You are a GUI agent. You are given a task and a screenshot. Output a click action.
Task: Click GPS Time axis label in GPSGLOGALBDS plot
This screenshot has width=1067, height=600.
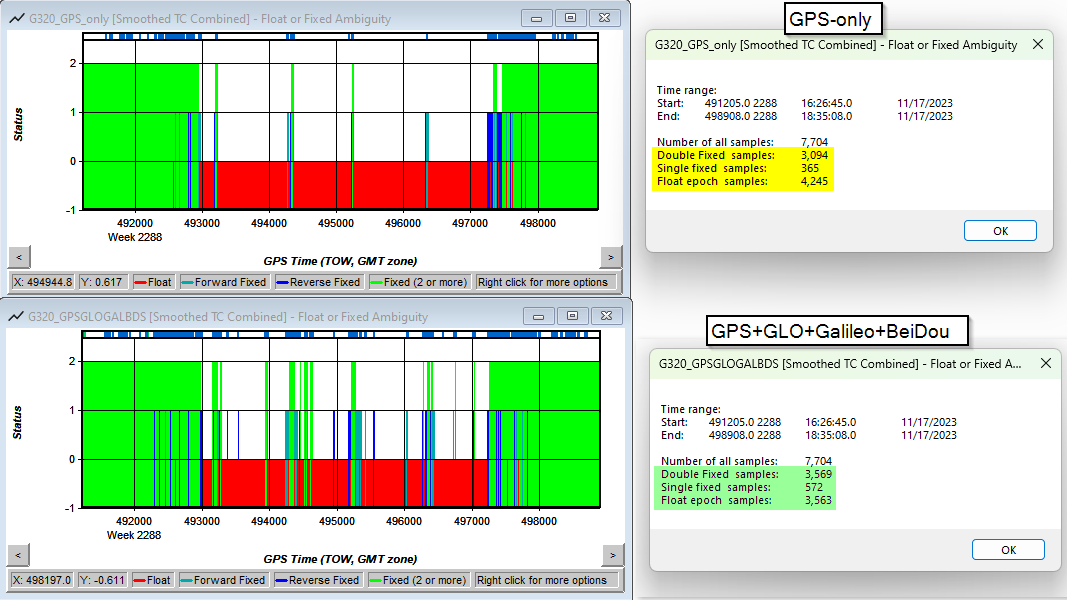click(340, 559)
